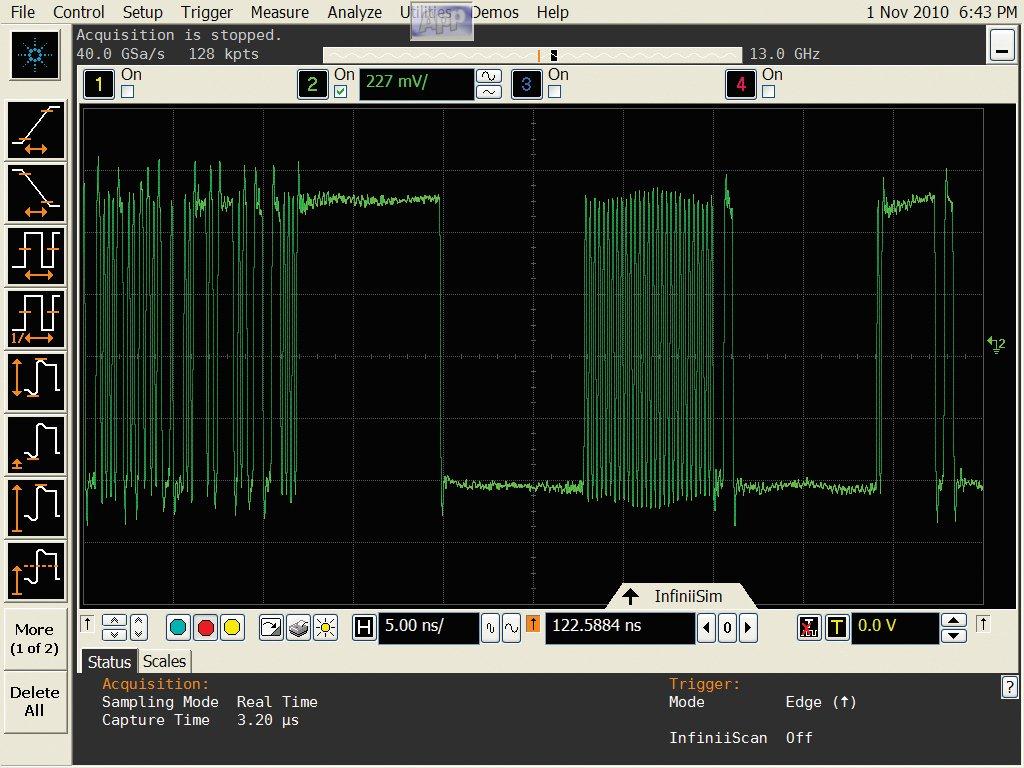Click the Delete All button
Image resolution: width=1024 pixels, height=768 pixels.
tap(34, 701)
